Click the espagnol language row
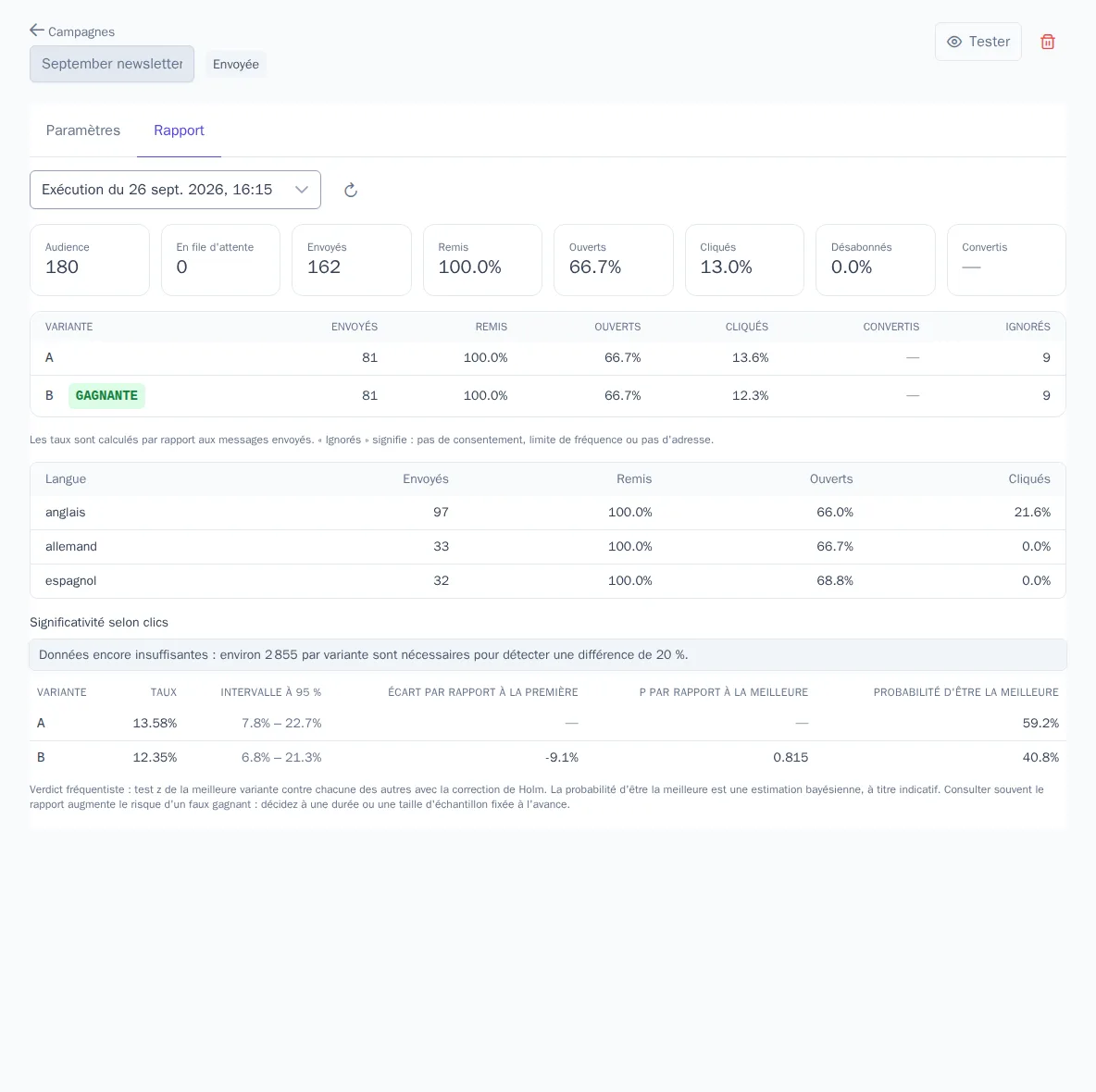 548,581
